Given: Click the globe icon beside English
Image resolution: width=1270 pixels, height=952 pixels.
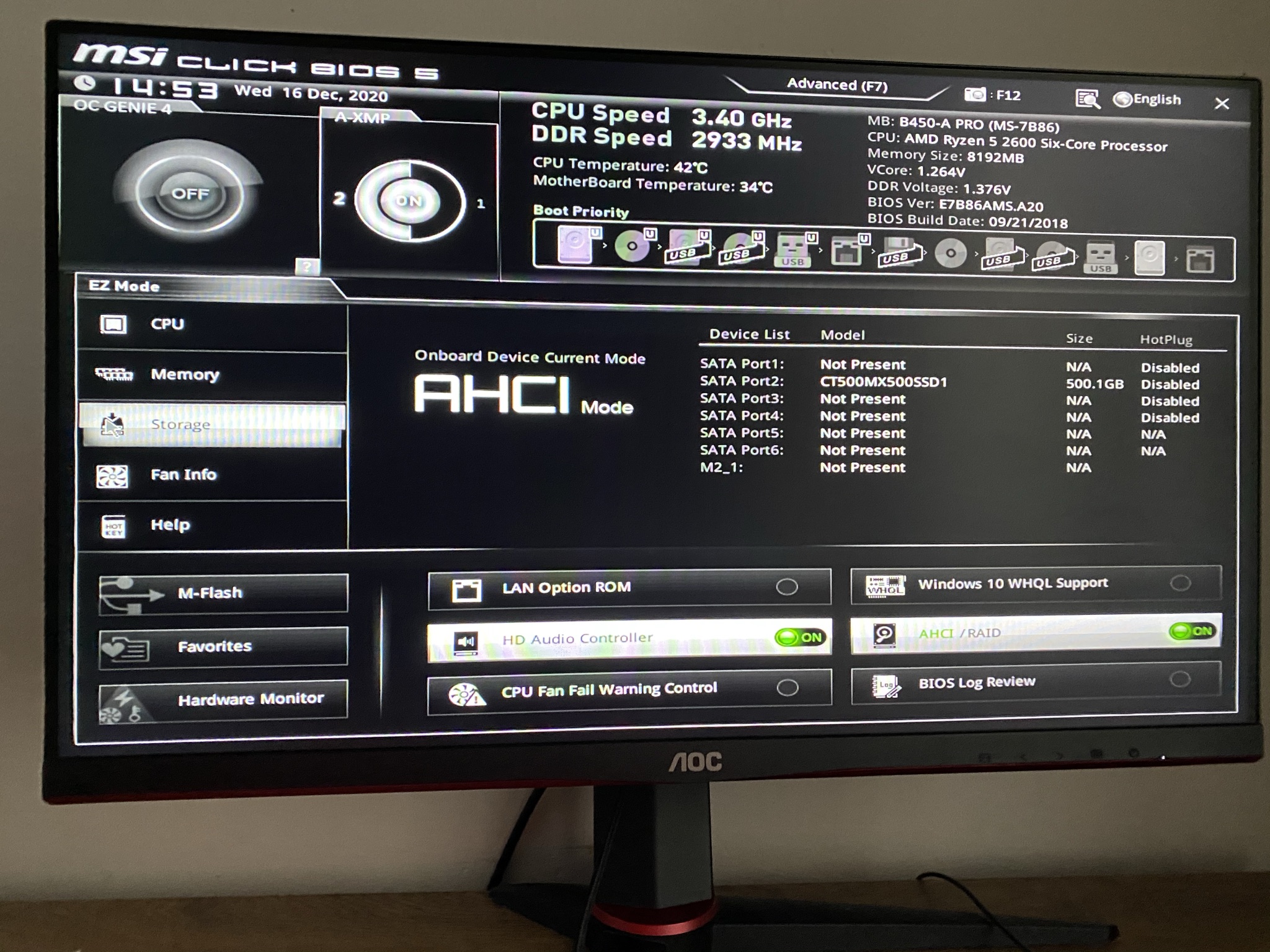Looking at the screenshot, I should click(1122, 99).
